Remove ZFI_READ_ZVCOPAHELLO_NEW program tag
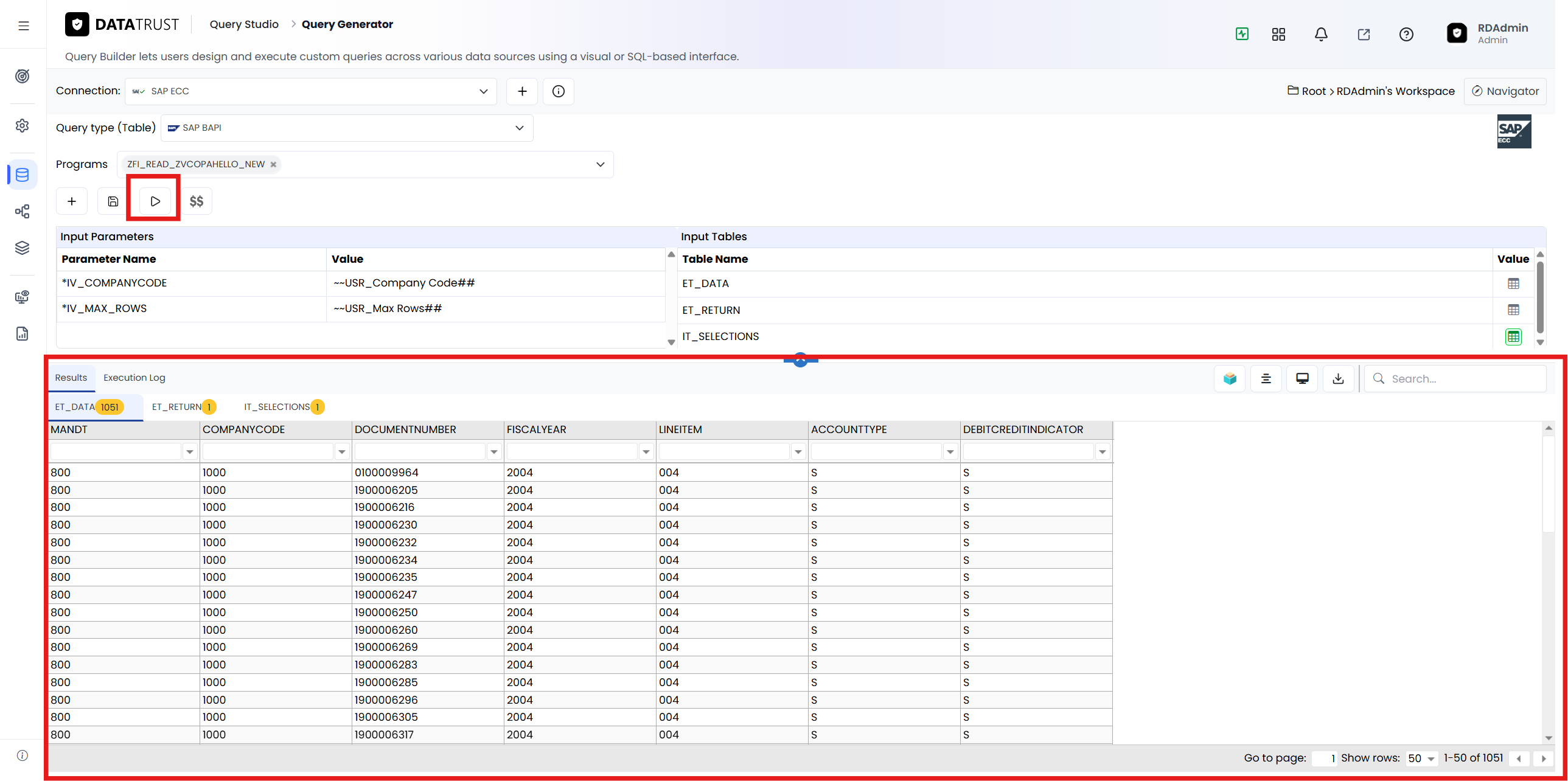1568x781 pixels. [273, 164]
